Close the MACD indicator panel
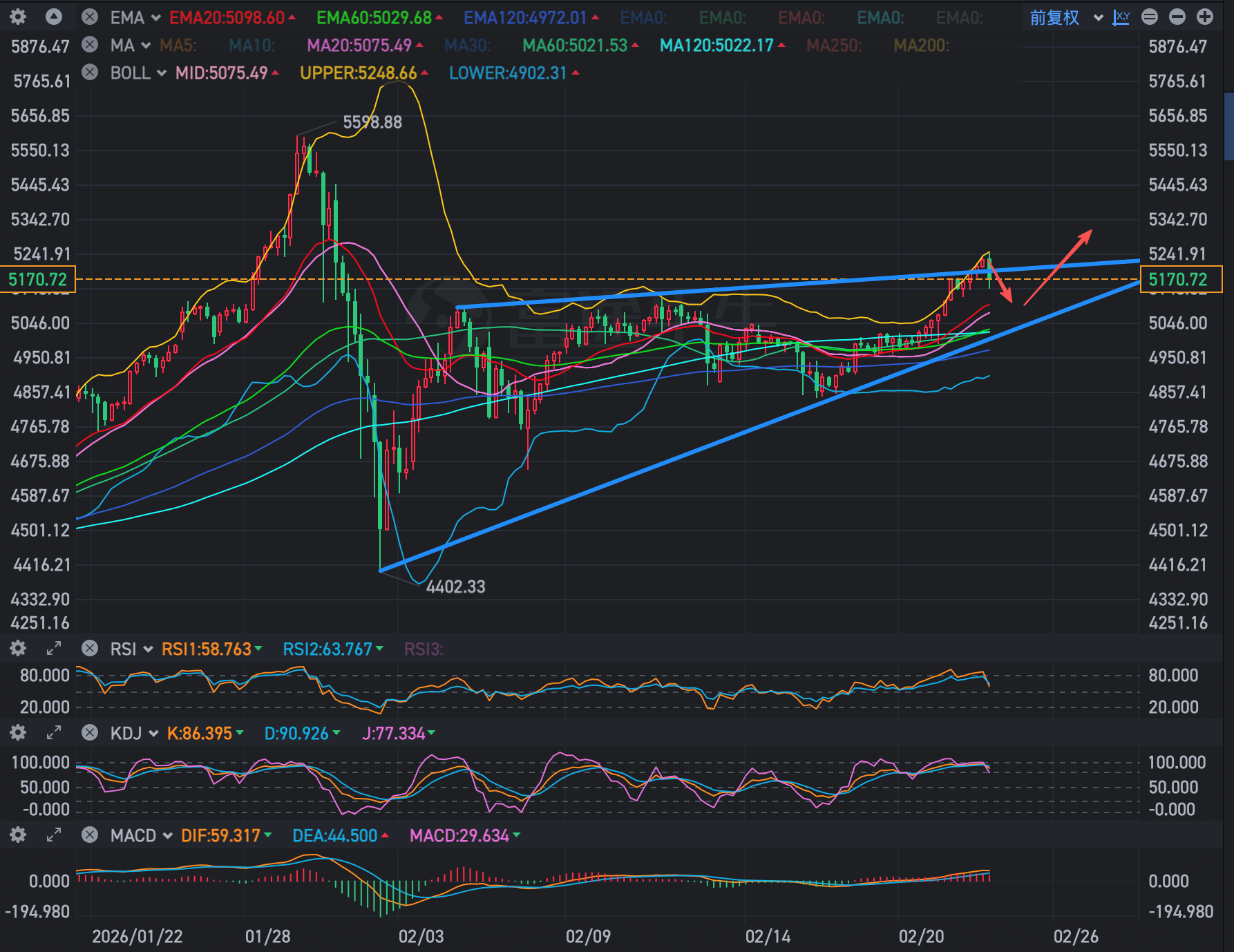This screenshot has width=1234, height=952. (x=90, y=835)
